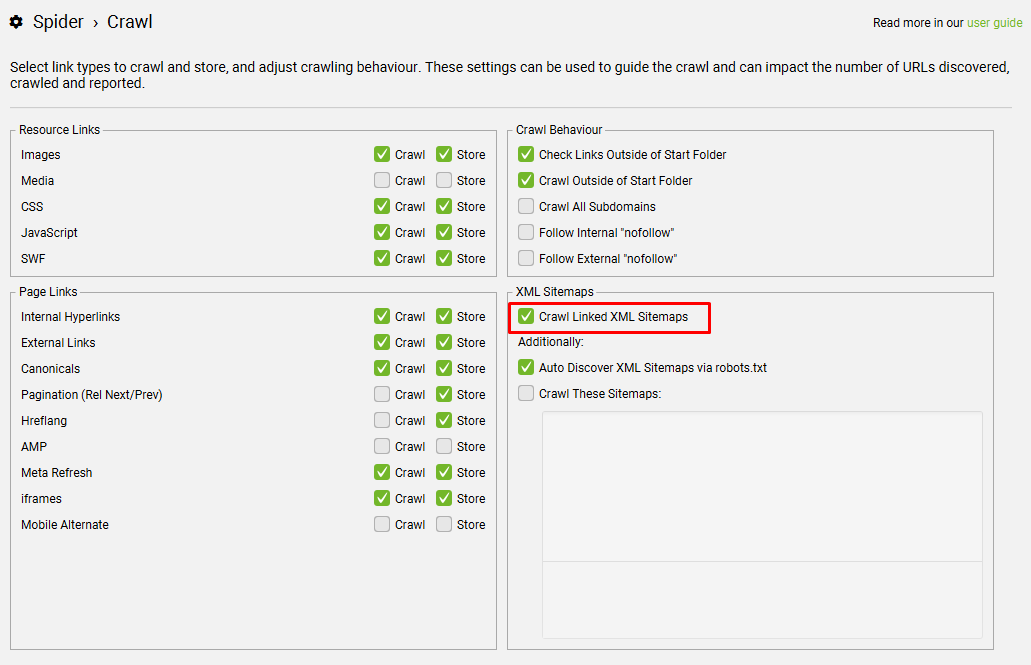
Task: Enable Crawl All Subdomains
Action: 525,206
